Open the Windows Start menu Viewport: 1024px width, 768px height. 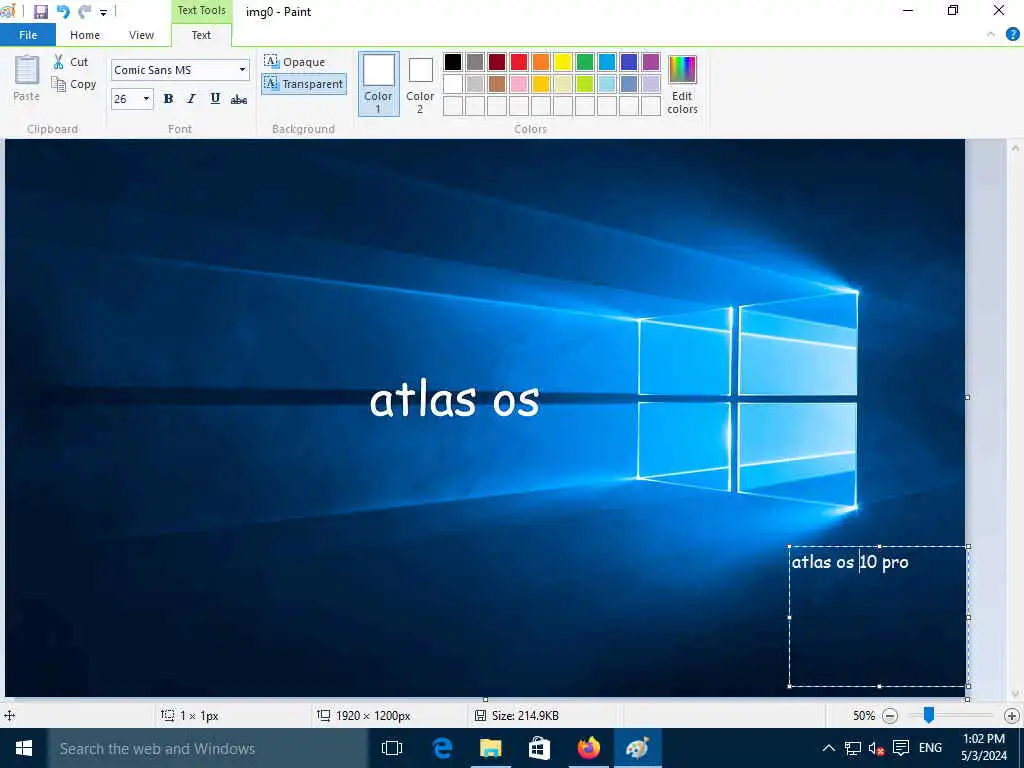[24, 748]
